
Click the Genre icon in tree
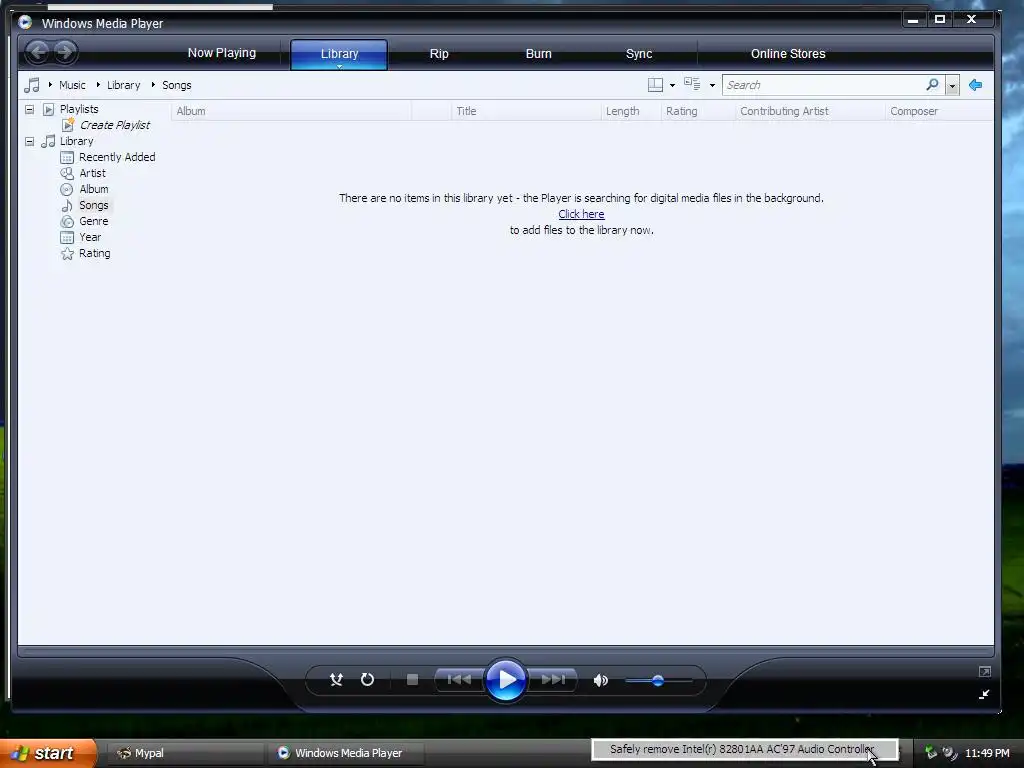(x=67, y=221)
